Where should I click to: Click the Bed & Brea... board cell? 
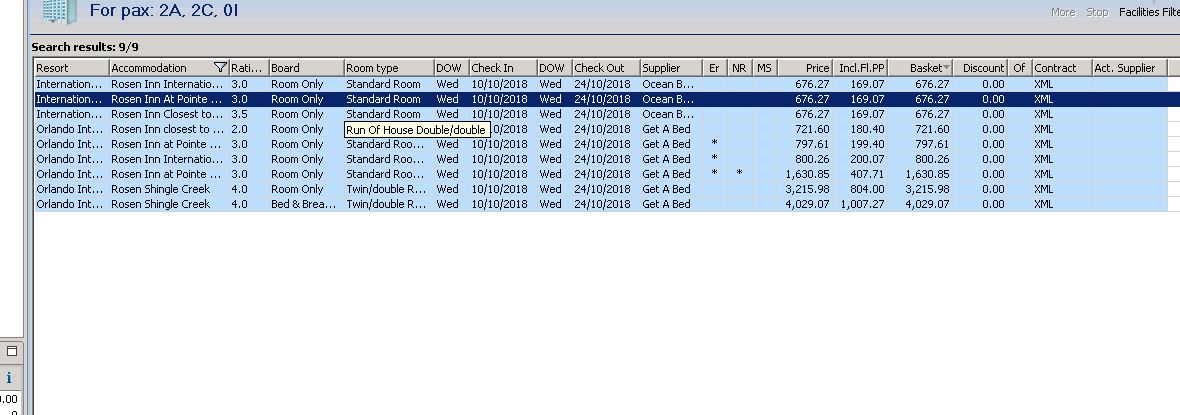coord(303,204)
